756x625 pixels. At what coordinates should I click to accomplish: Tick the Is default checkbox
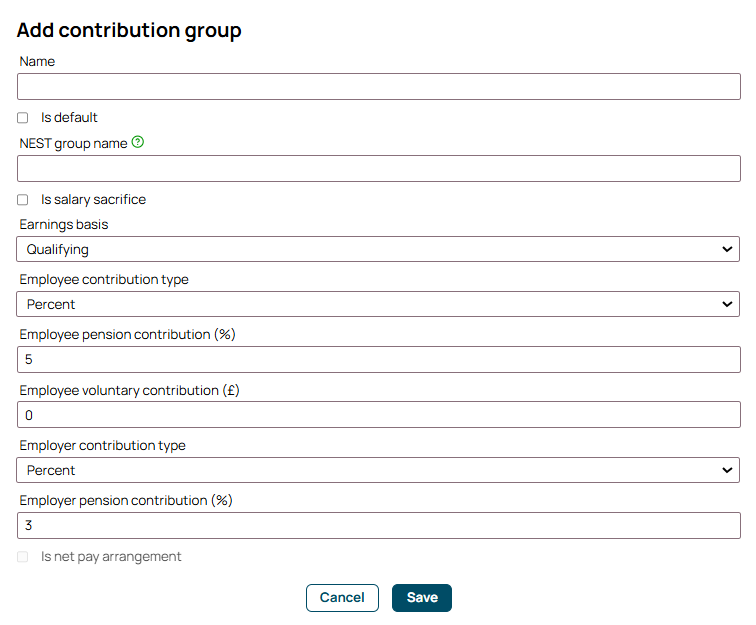(x=23, y=118)
